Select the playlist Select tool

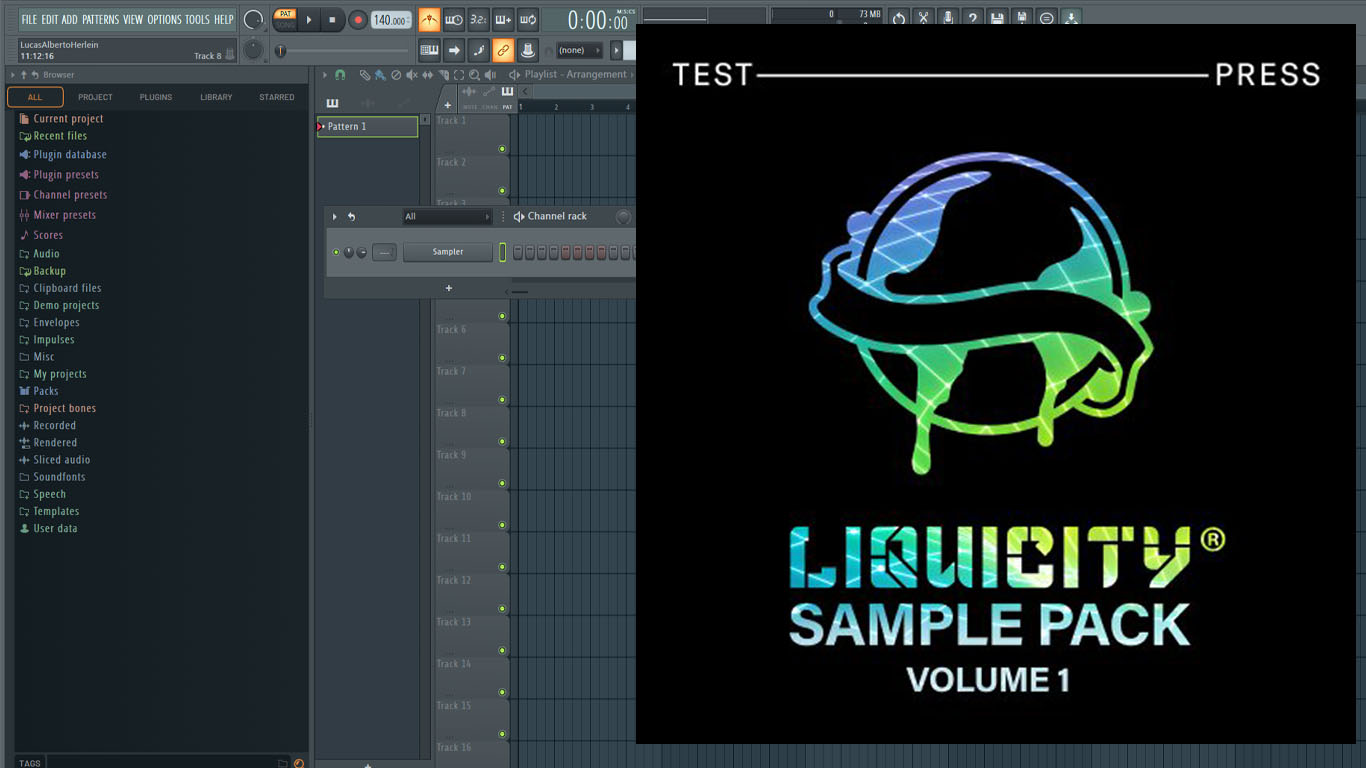[x=459, y=75]
